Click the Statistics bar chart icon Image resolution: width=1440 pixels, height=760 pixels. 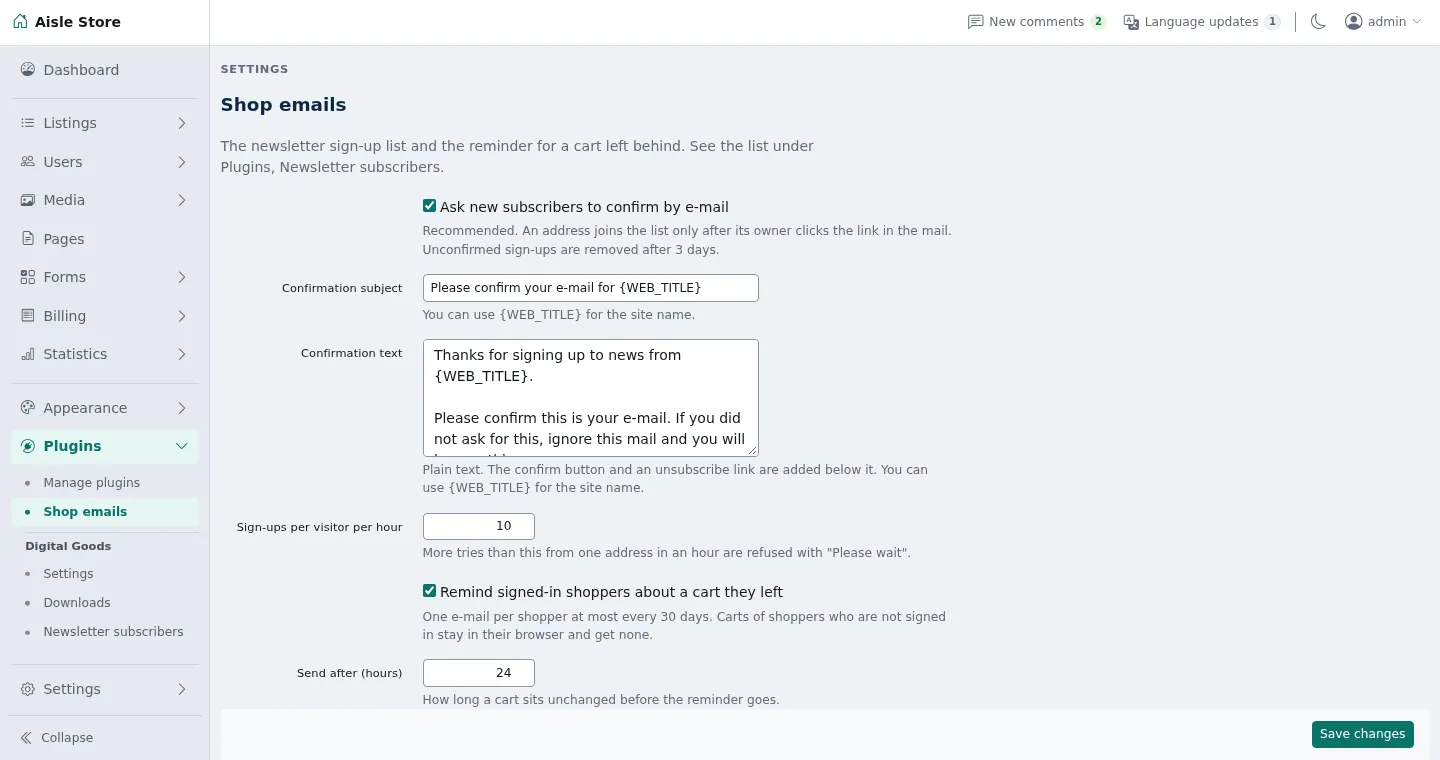(x=28, y=354)
